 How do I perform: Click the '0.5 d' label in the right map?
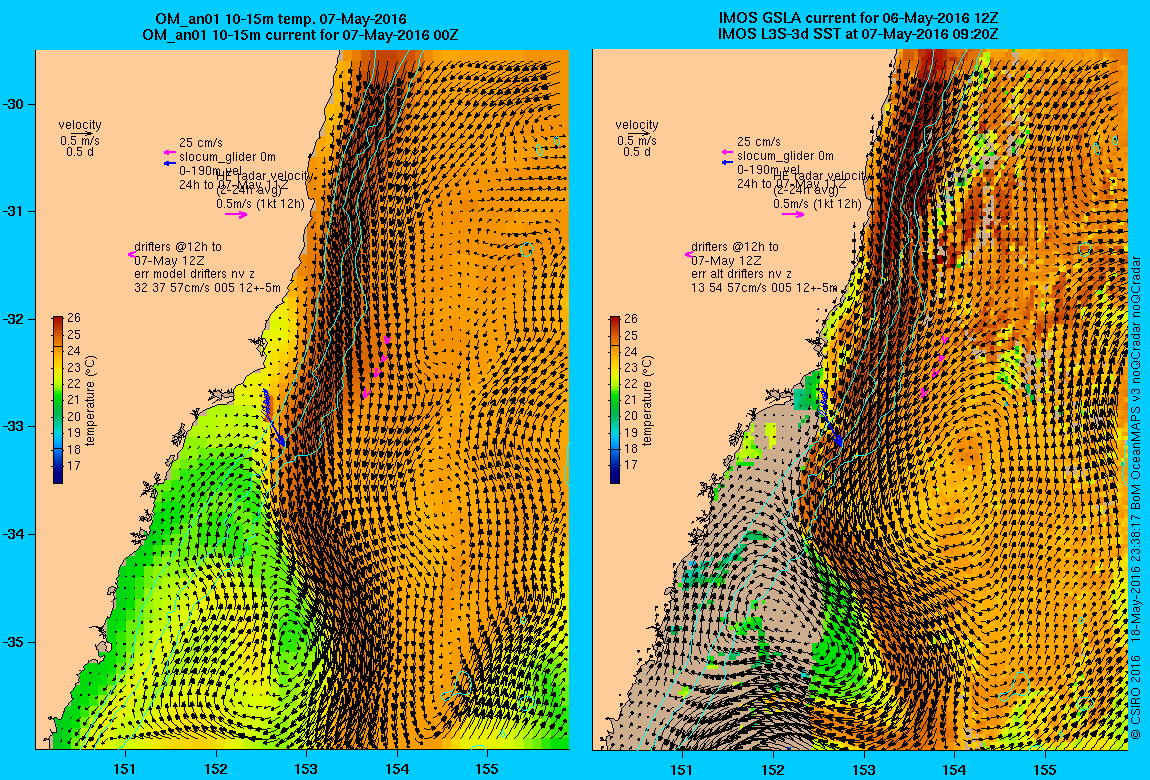(637, 152)
